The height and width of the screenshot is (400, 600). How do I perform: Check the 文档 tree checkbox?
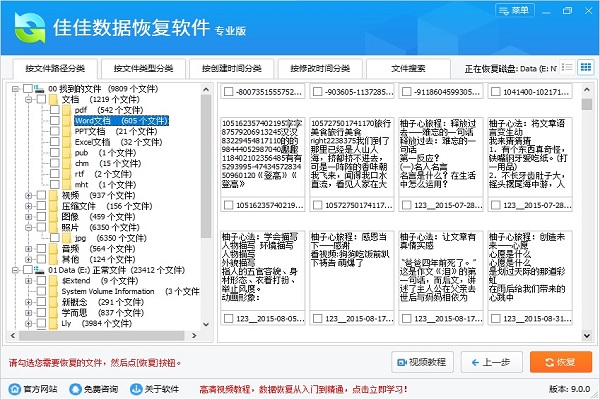coord(41,100)
